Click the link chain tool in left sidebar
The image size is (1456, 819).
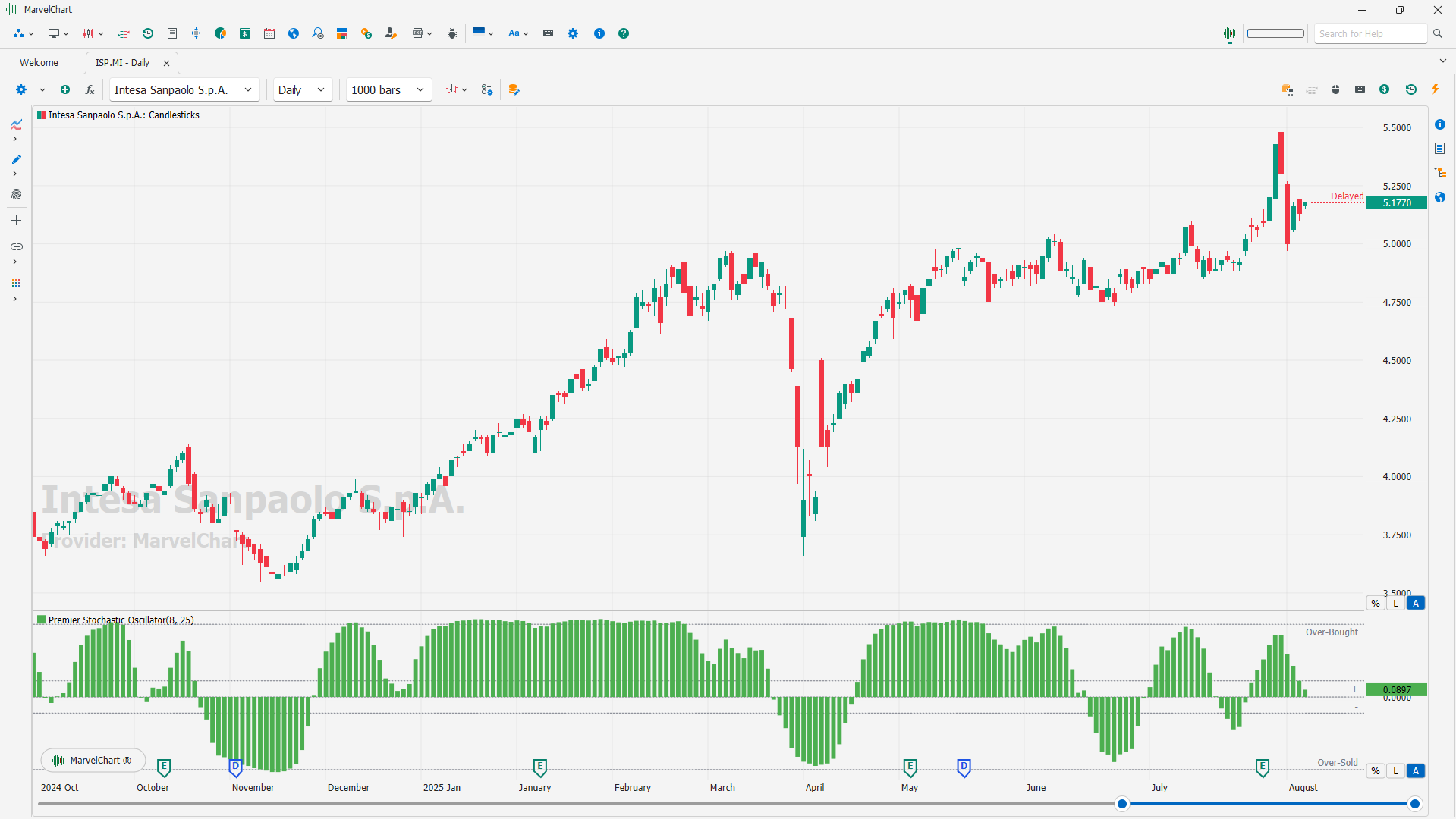pos(16,246)
